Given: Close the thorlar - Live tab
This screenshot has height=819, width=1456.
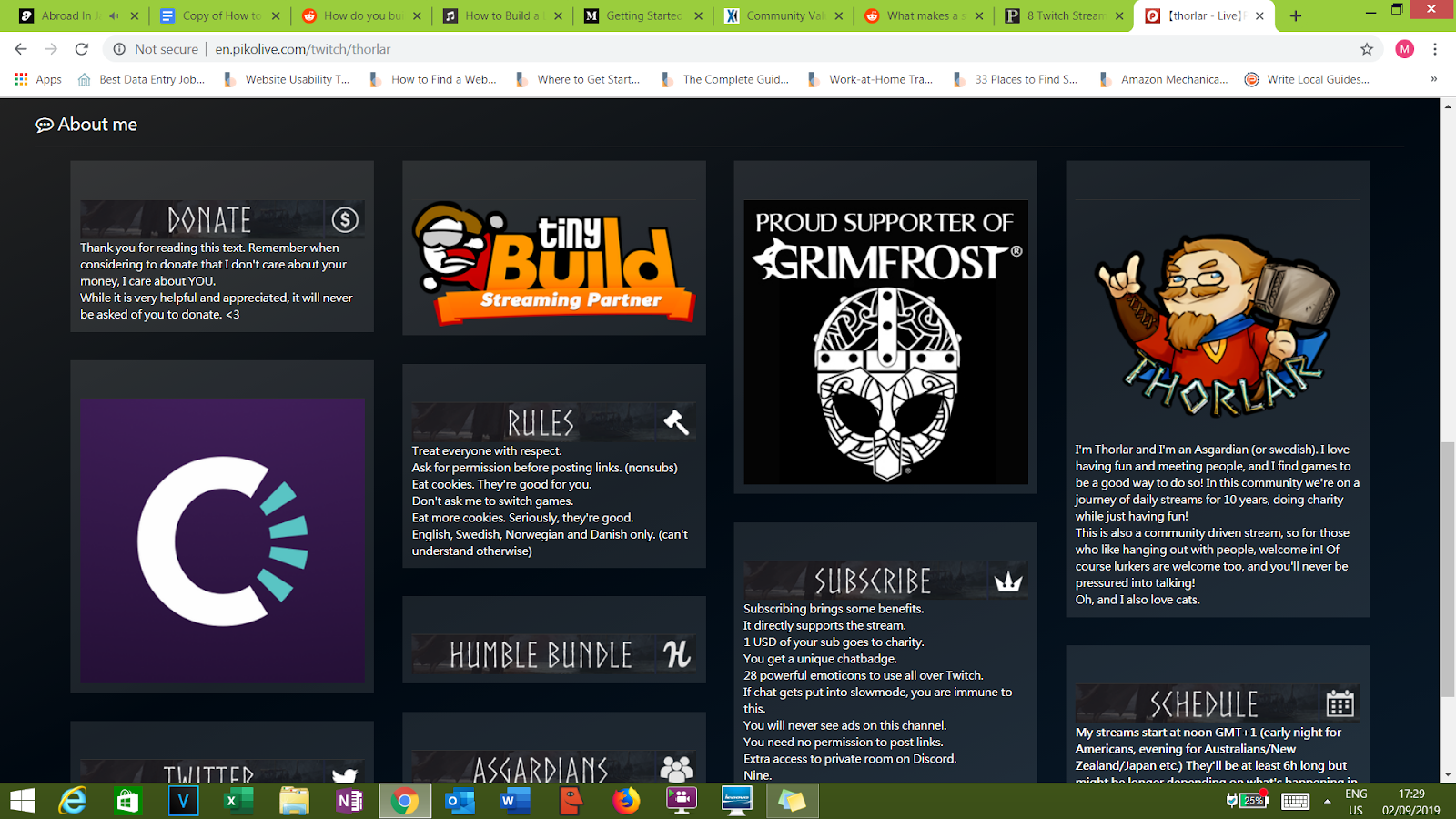Looking at the screenshot, I should tap(1259, 15).
